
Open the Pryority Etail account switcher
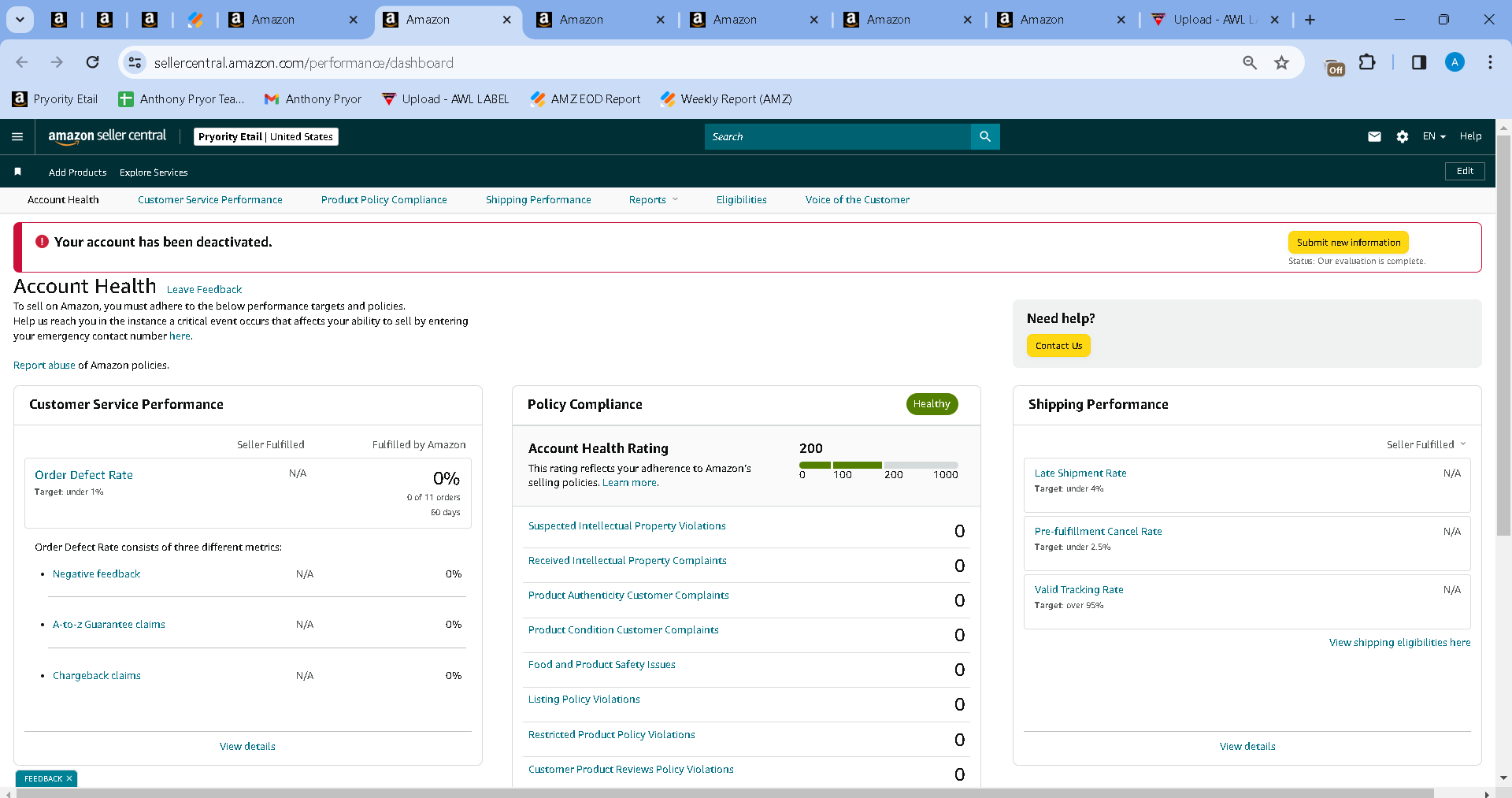(266, 137)
